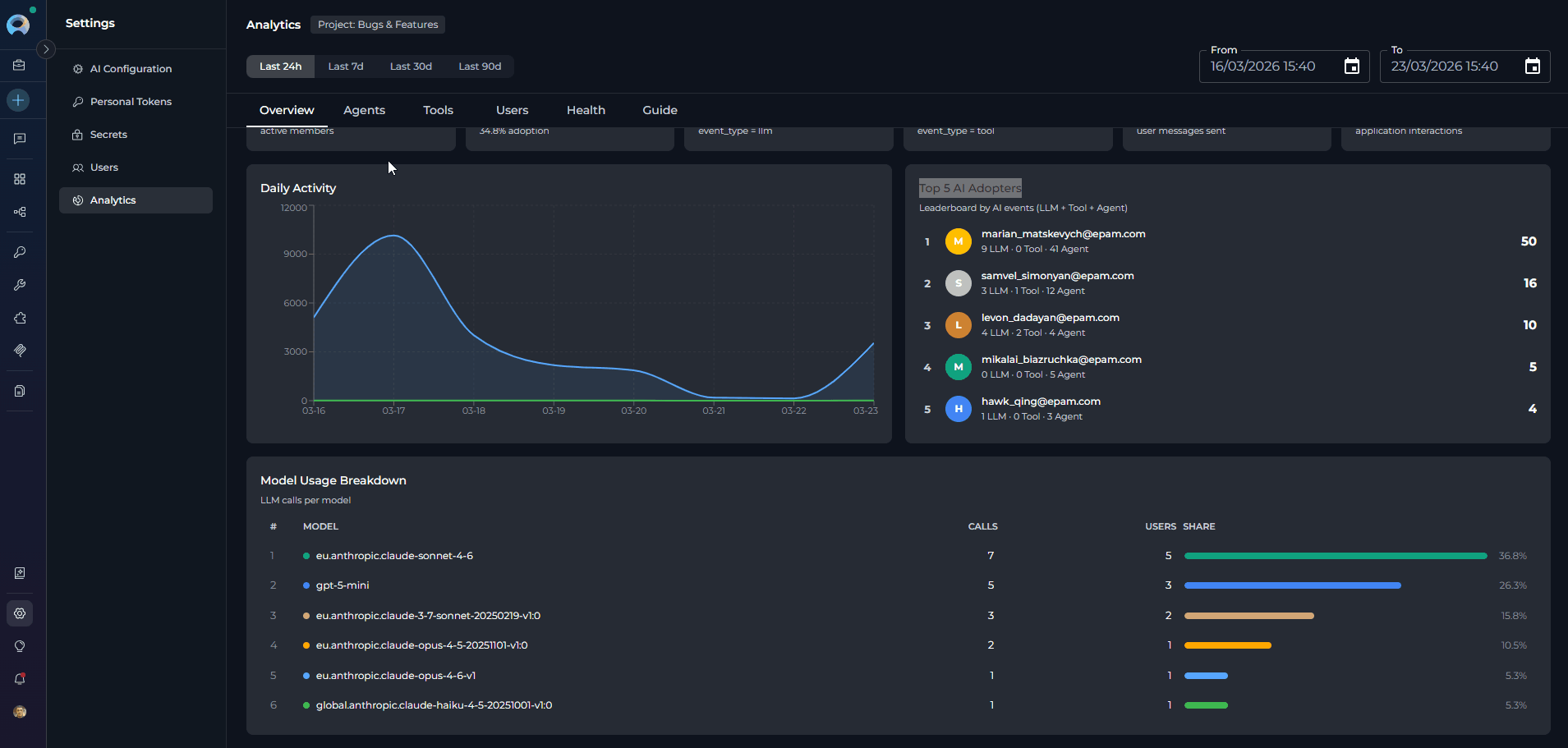1568x748 pixels.
Task: Open the apps grid icon in the sidebar
Action: coord(19,179)
